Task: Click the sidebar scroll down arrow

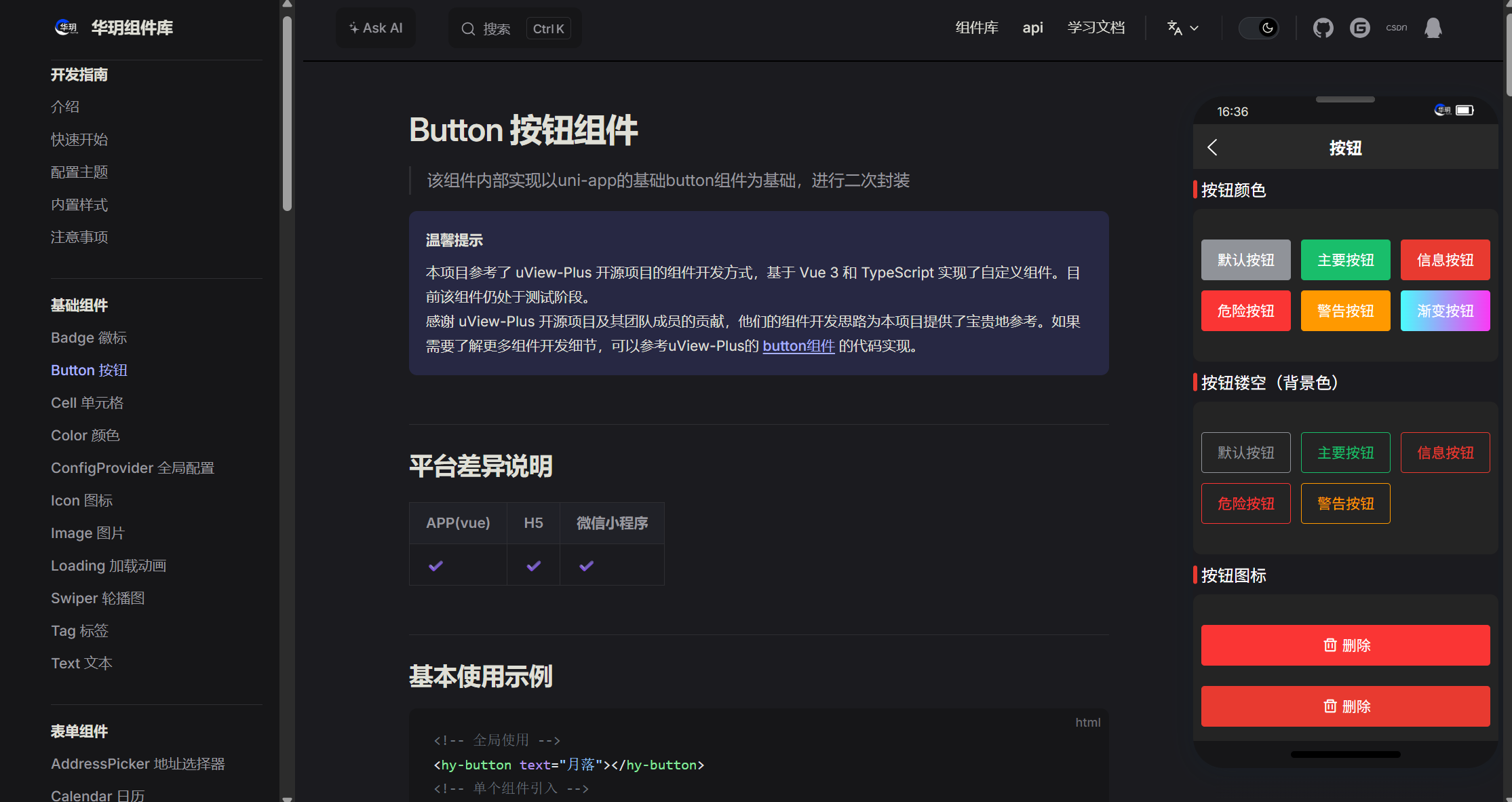Action: pos(287,798)
